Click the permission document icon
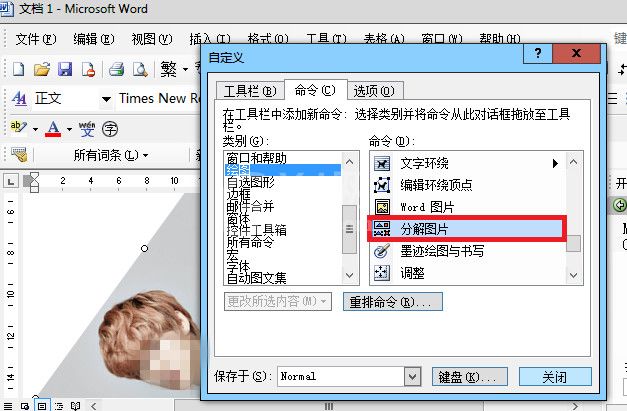 click(88, 69)
